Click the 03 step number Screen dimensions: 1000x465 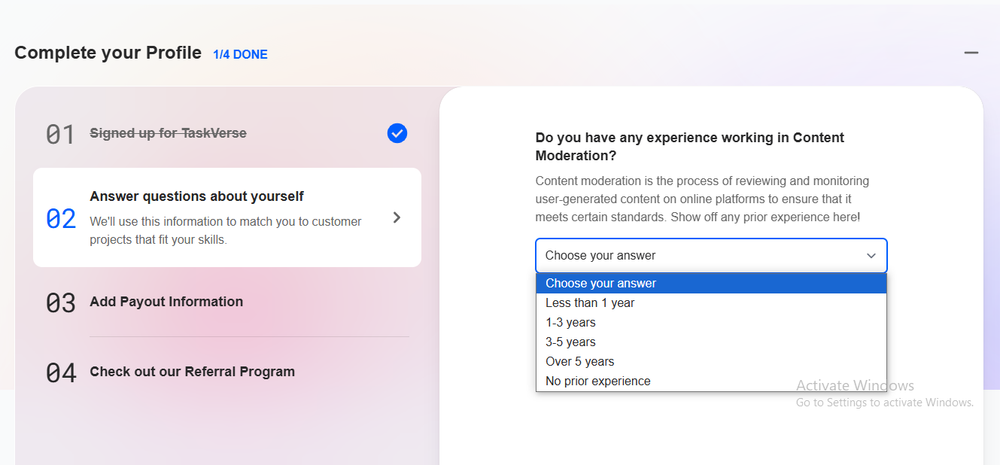61,303
